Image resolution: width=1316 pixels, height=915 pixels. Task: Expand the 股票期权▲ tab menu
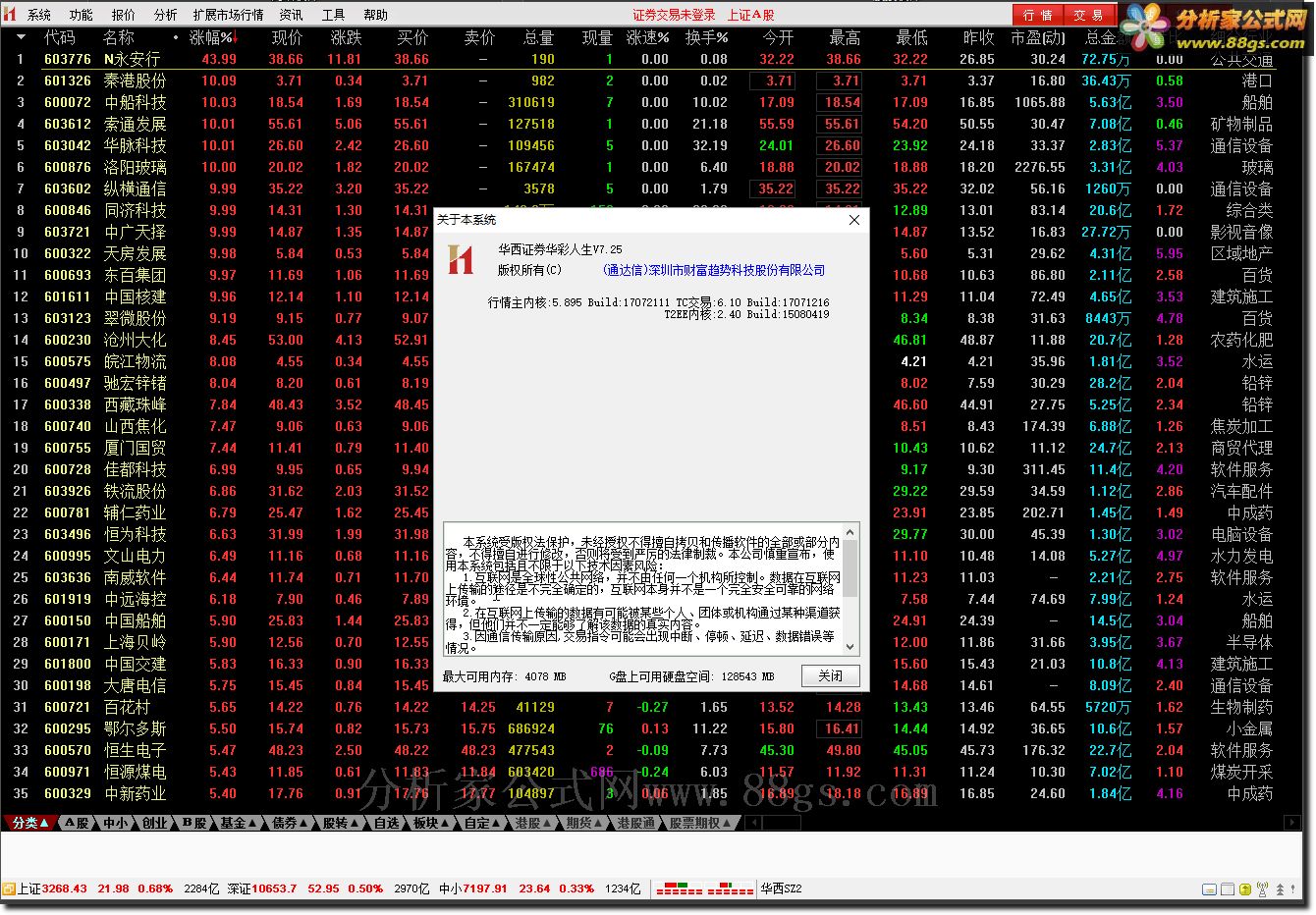700,823
